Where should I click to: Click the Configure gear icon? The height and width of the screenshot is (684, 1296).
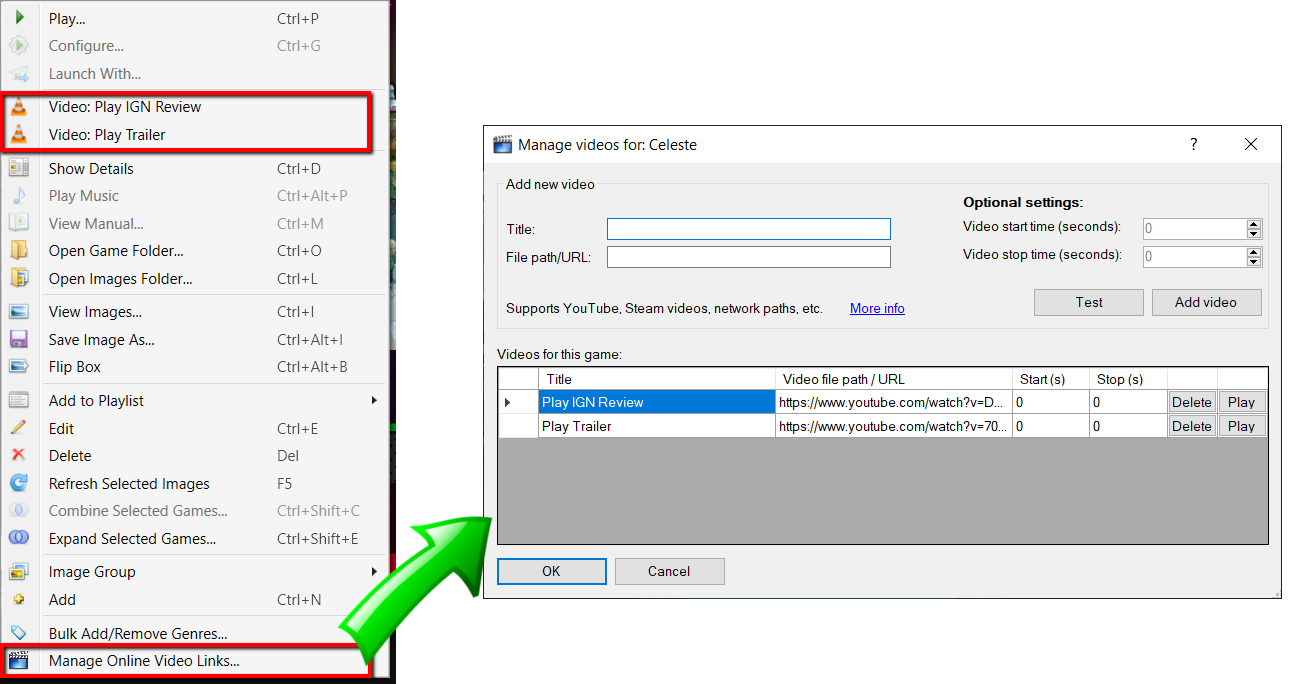click(19, 45)
